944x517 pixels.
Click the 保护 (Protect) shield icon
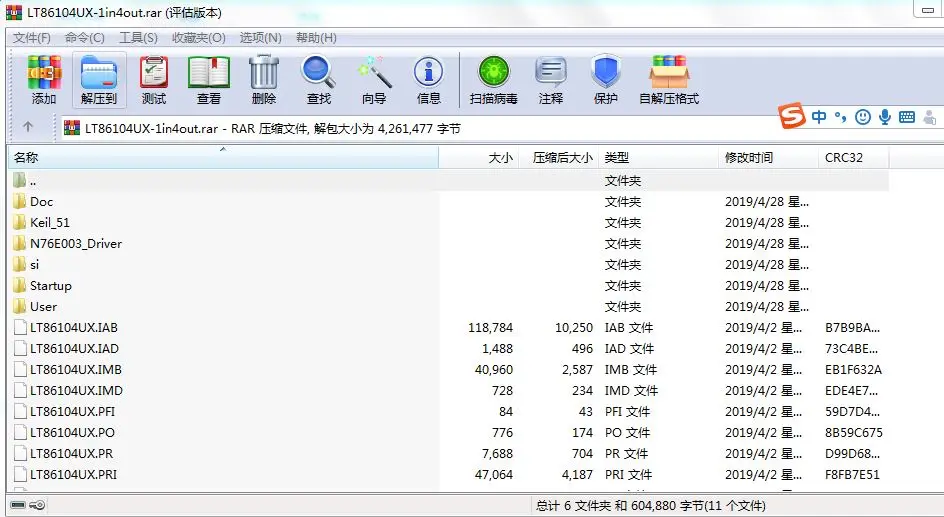(x=606, y=80)
